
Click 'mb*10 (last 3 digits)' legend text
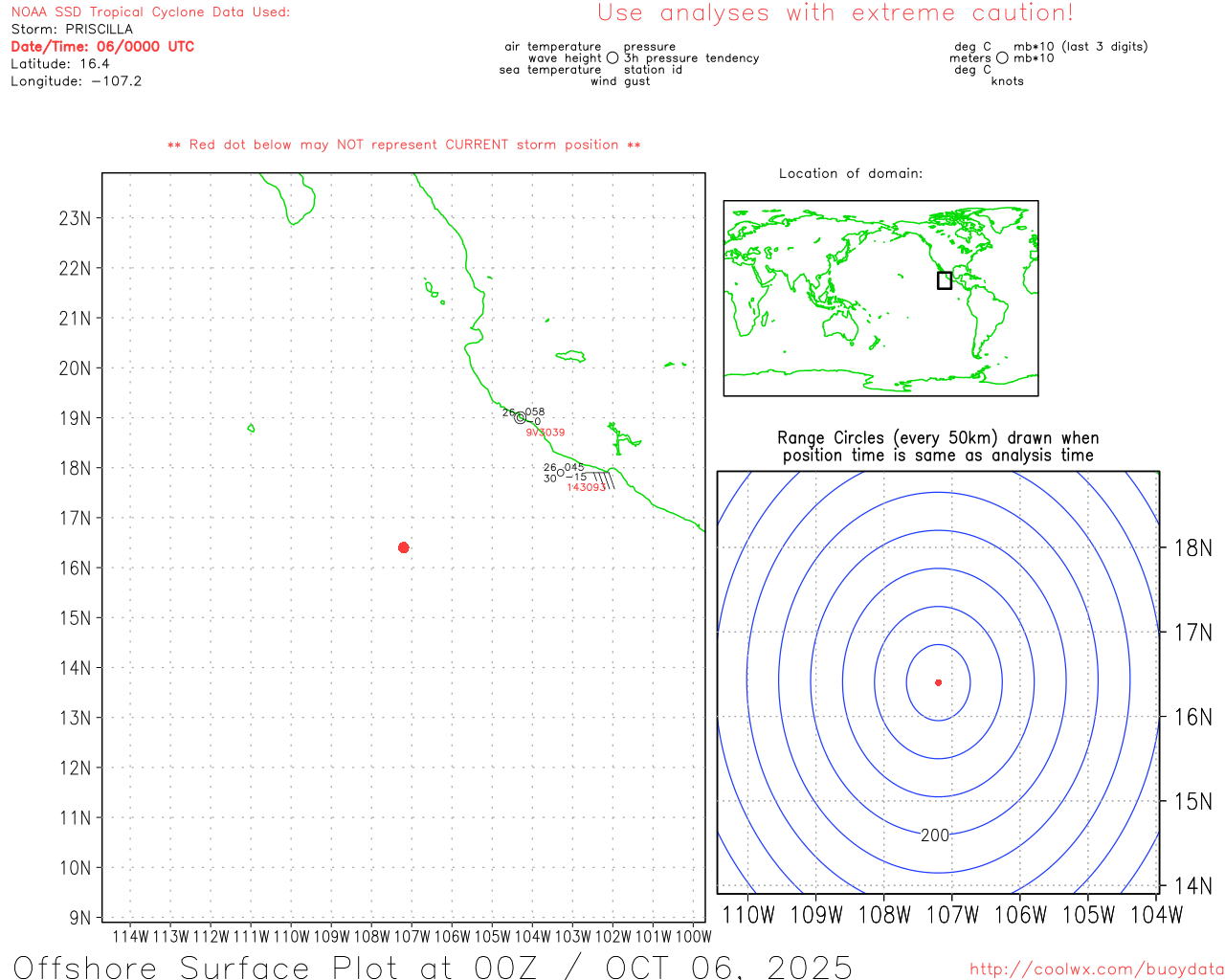(1080, 47)
